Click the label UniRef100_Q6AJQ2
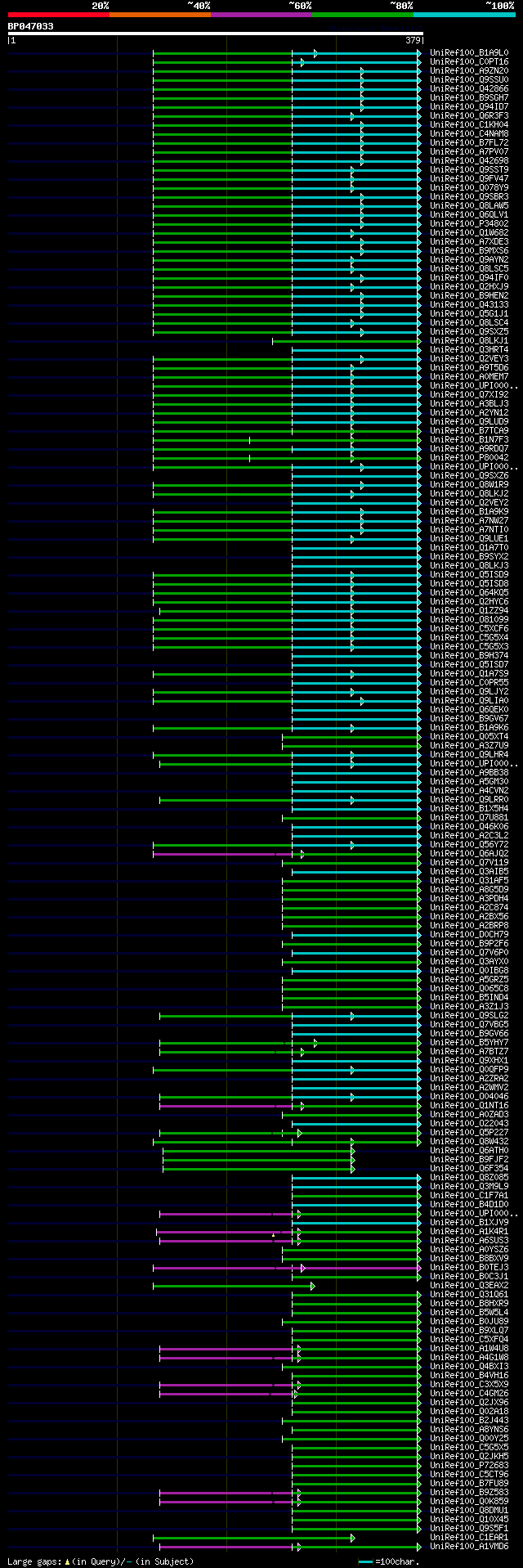 (469, 853)
